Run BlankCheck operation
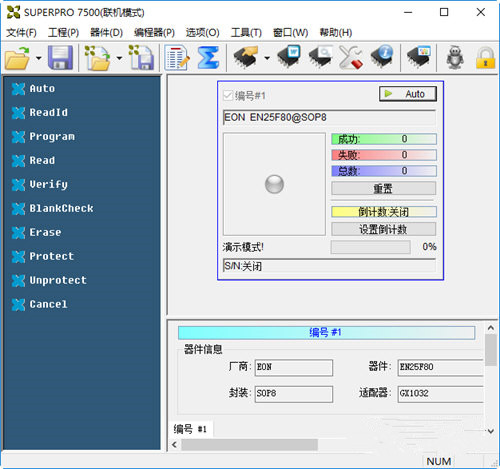This screenshot has width=500, height=469. [52, 209]
